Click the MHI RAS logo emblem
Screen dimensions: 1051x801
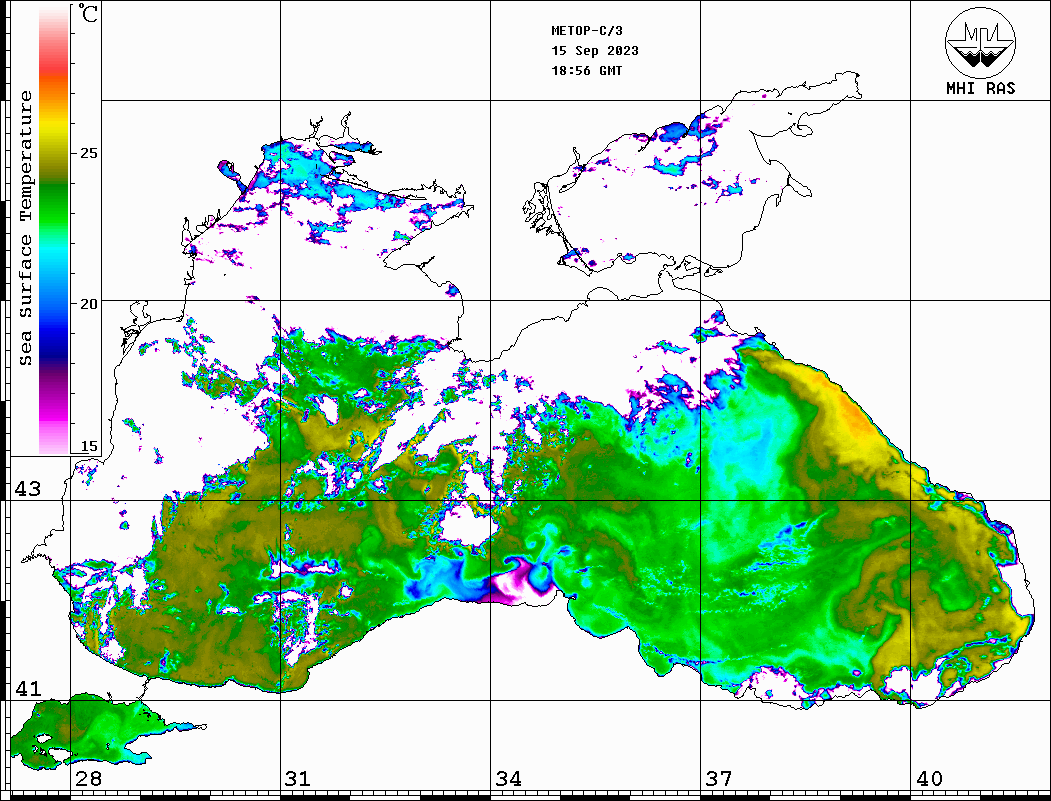click(981, 42)
